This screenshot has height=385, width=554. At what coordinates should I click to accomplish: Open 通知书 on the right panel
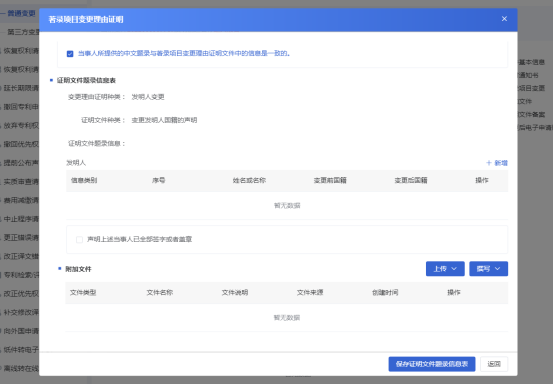528,75
